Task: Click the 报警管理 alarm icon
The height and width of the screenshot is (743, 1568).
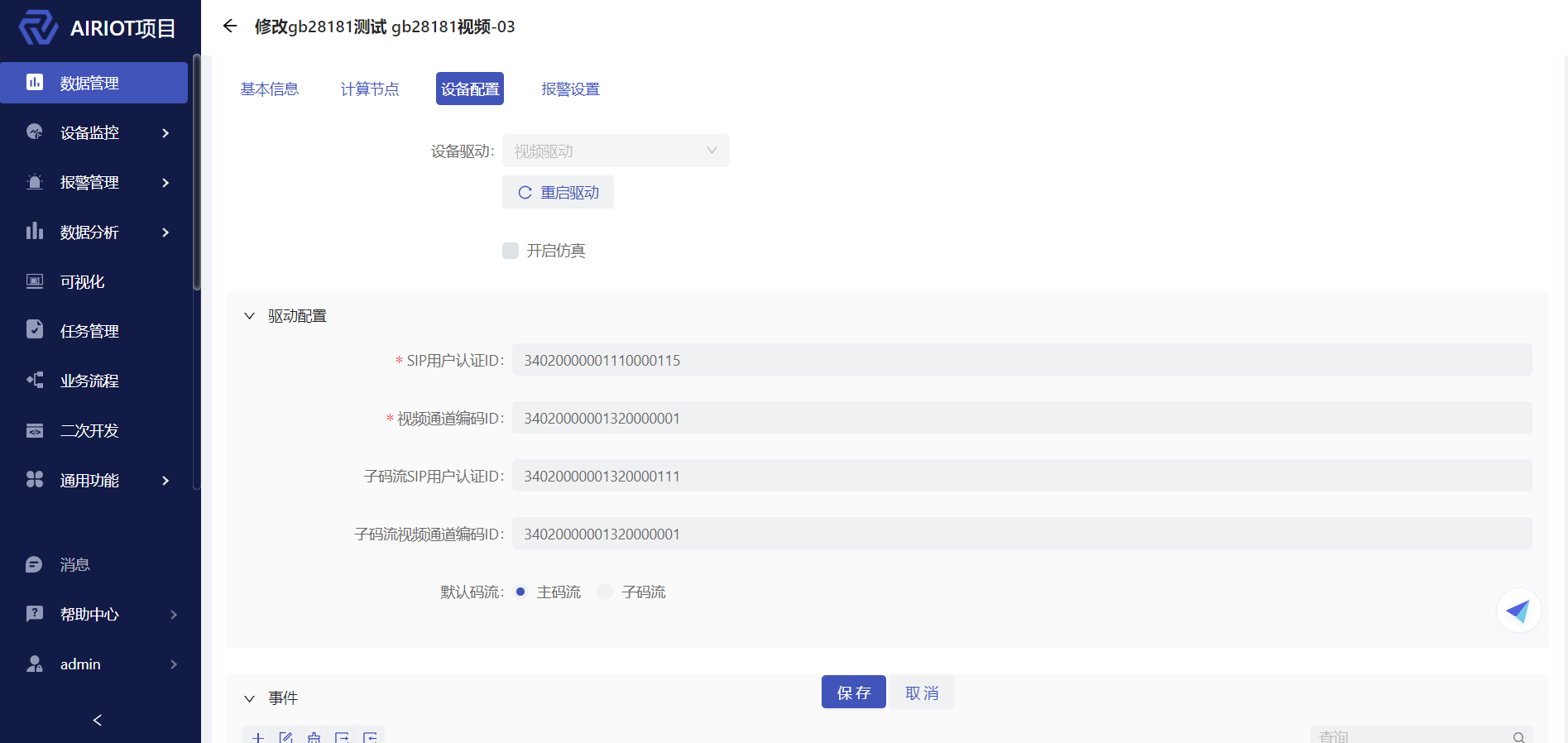Action: 35,181
